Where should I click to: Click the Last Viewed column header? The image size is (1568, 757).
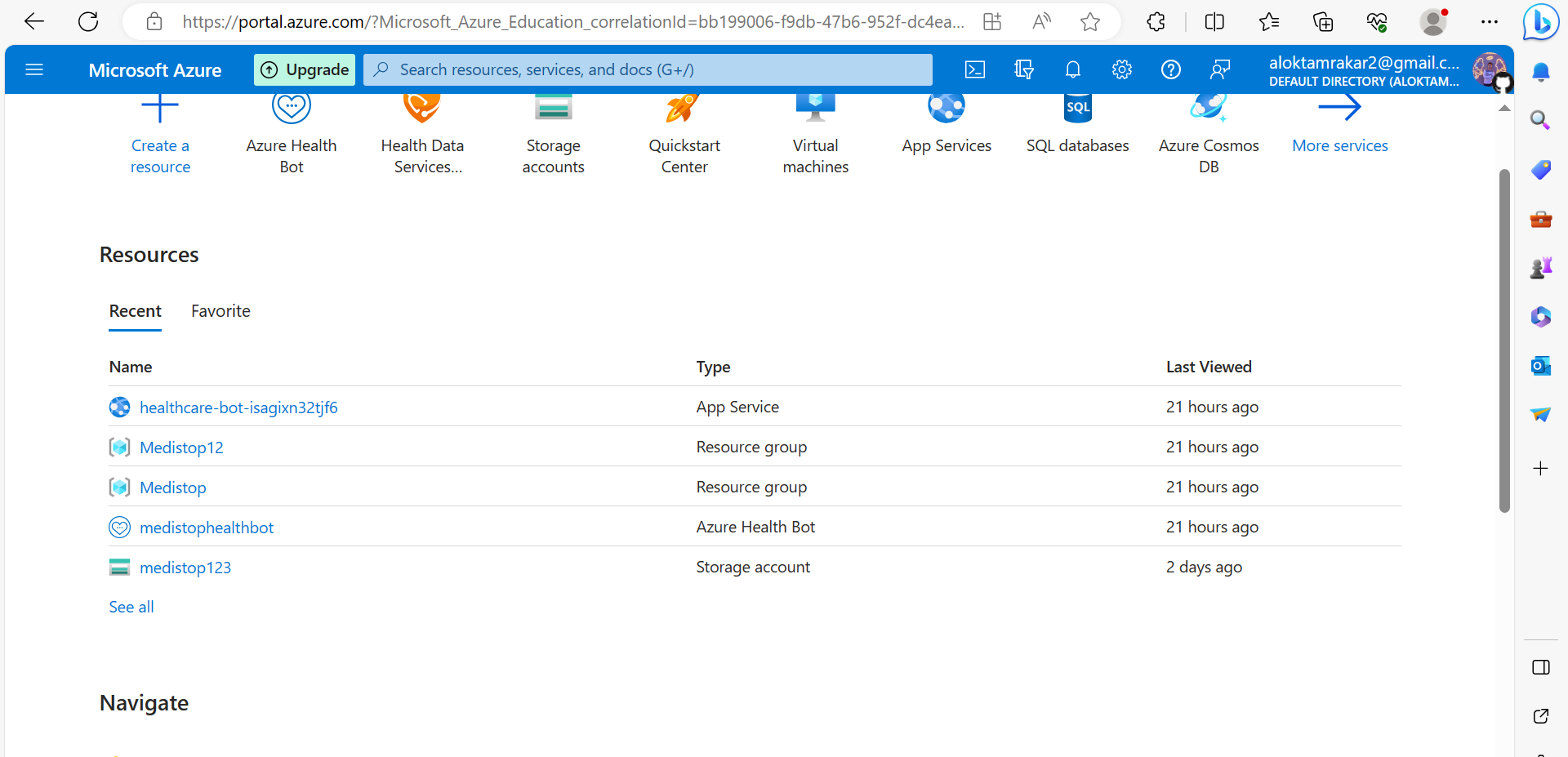1209,367
